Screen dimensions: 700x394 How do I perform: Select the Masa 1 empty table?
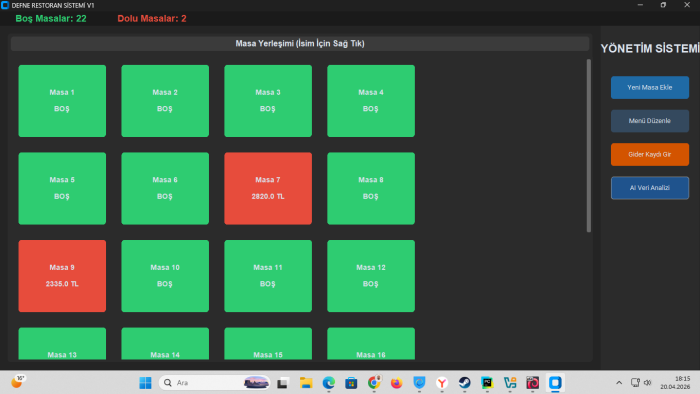62,101
